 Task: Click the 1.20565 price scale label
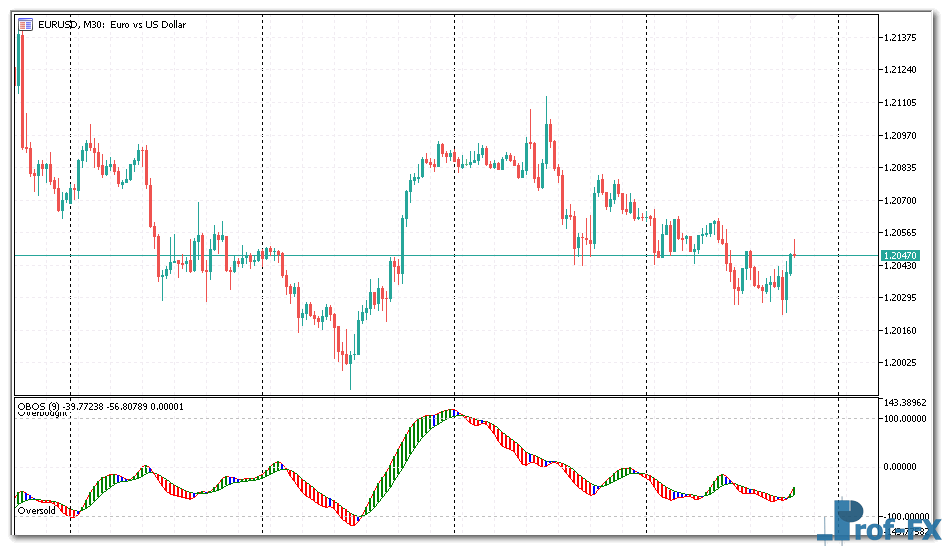(902, 232)
